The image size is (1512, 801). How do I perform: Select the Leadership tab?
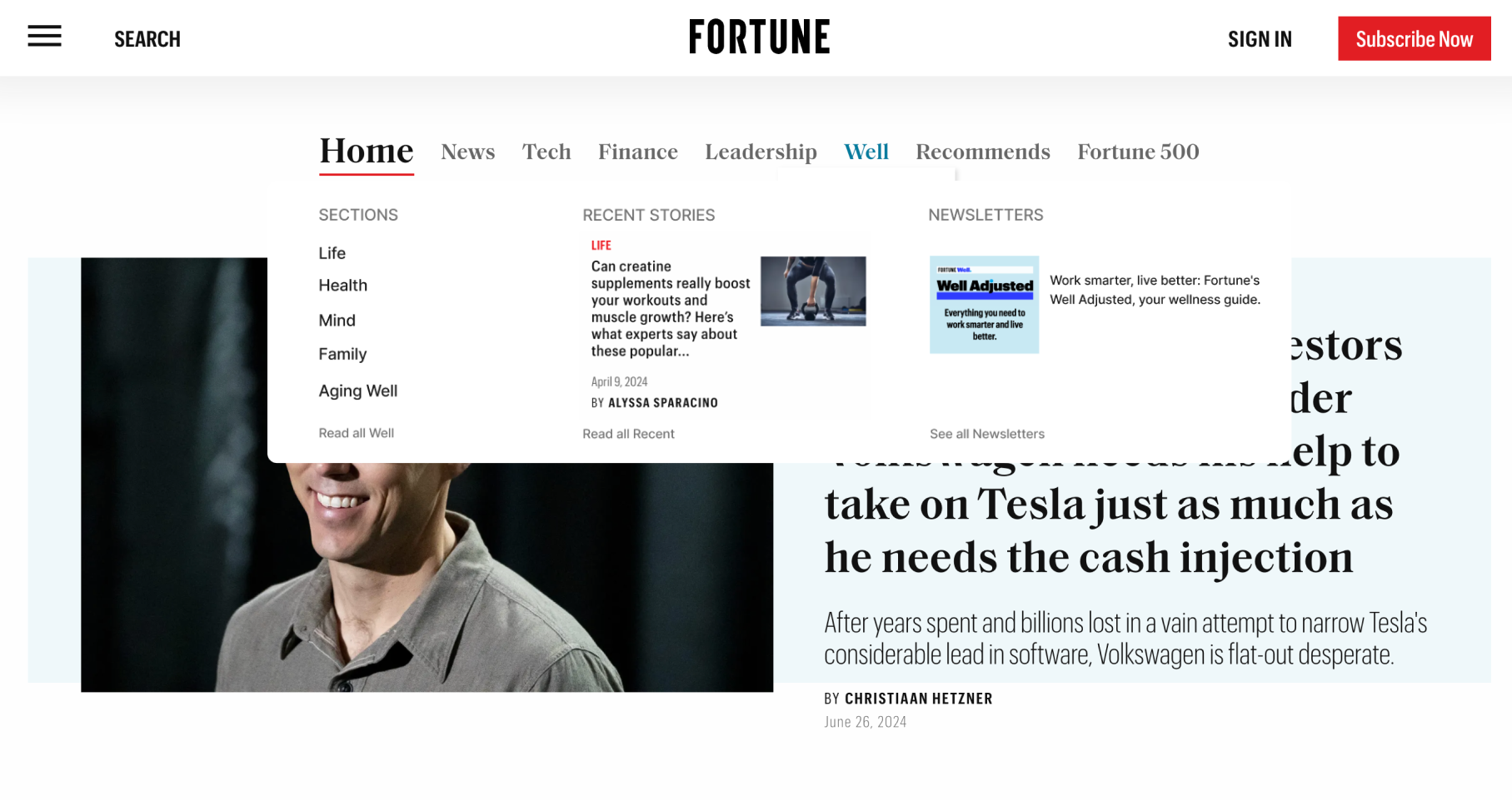click(761, 152)
